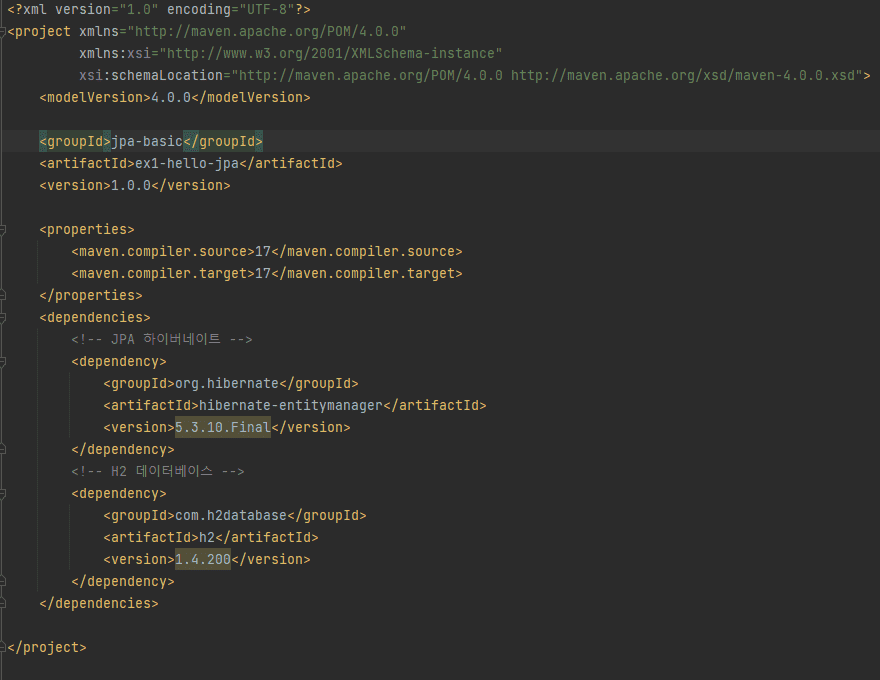Click the highlighted 5.3.10.Final version
Screen dimensions: 880x680
[223, 428]
